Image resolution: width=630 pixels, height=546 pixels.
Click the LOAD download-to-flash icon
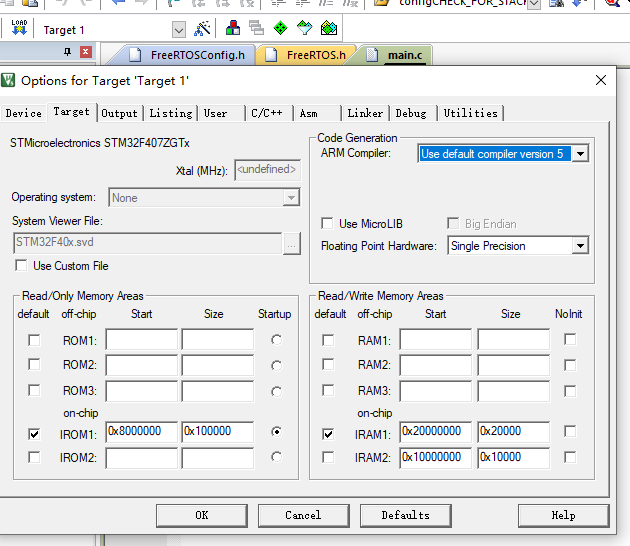coord(19,28)
